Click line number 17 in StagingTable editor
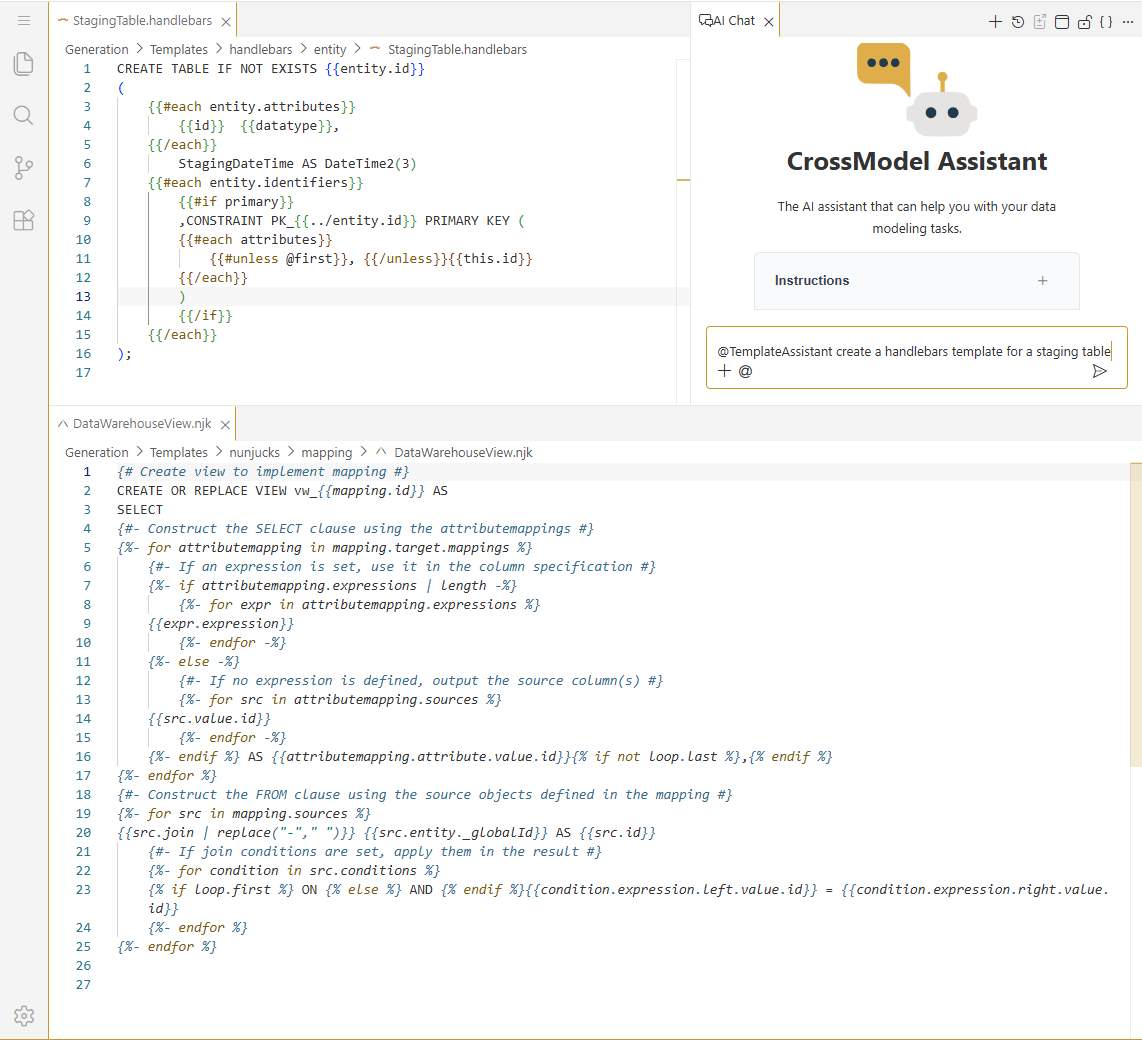This screenshot has width=1142, height=1040. click(83, 373)
